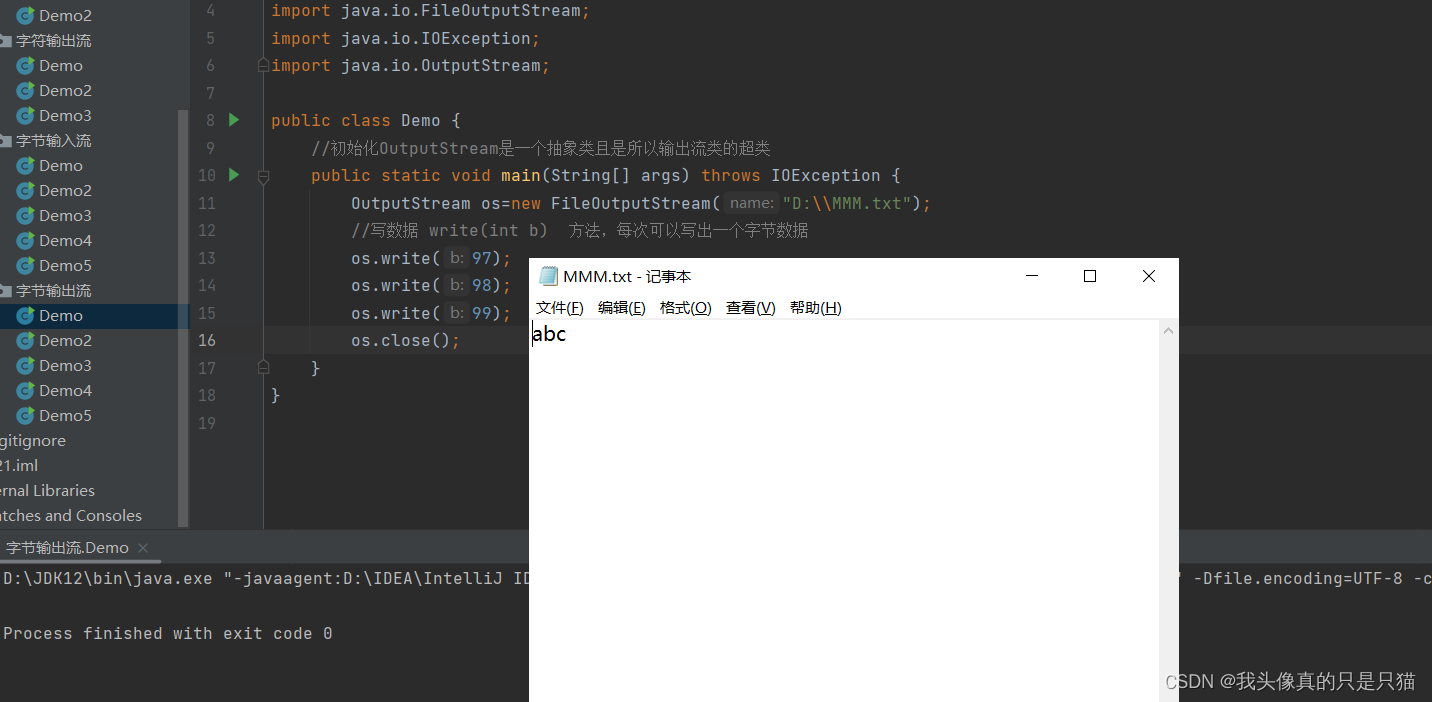Screen dimensions: 1432x702
Task: Open Demo2 under 字节输入流
Action: (65, 190)
